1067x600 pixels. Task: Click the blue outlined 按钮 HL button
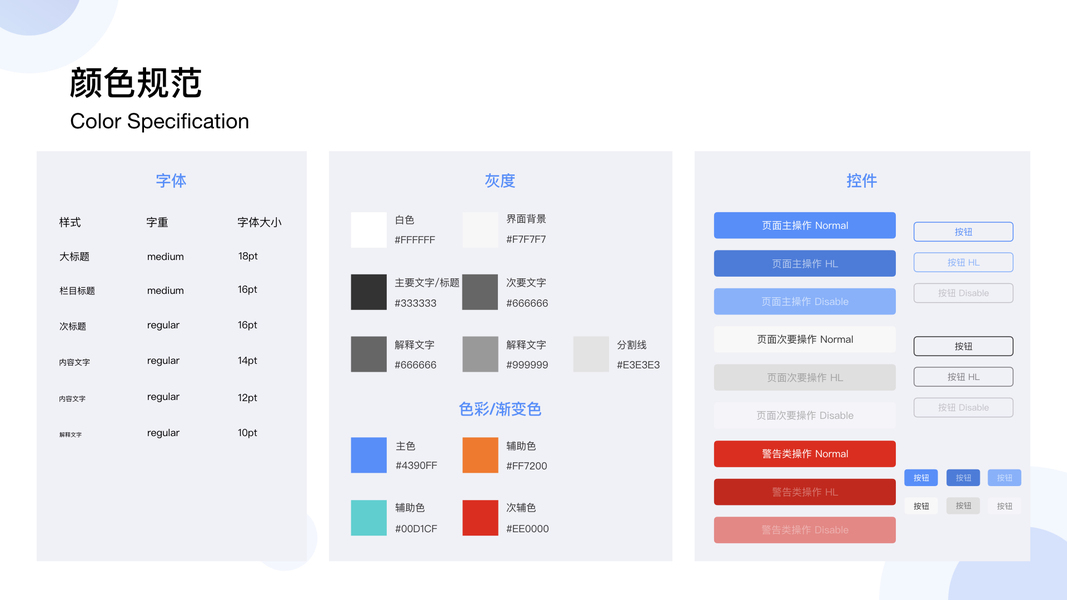963,263
